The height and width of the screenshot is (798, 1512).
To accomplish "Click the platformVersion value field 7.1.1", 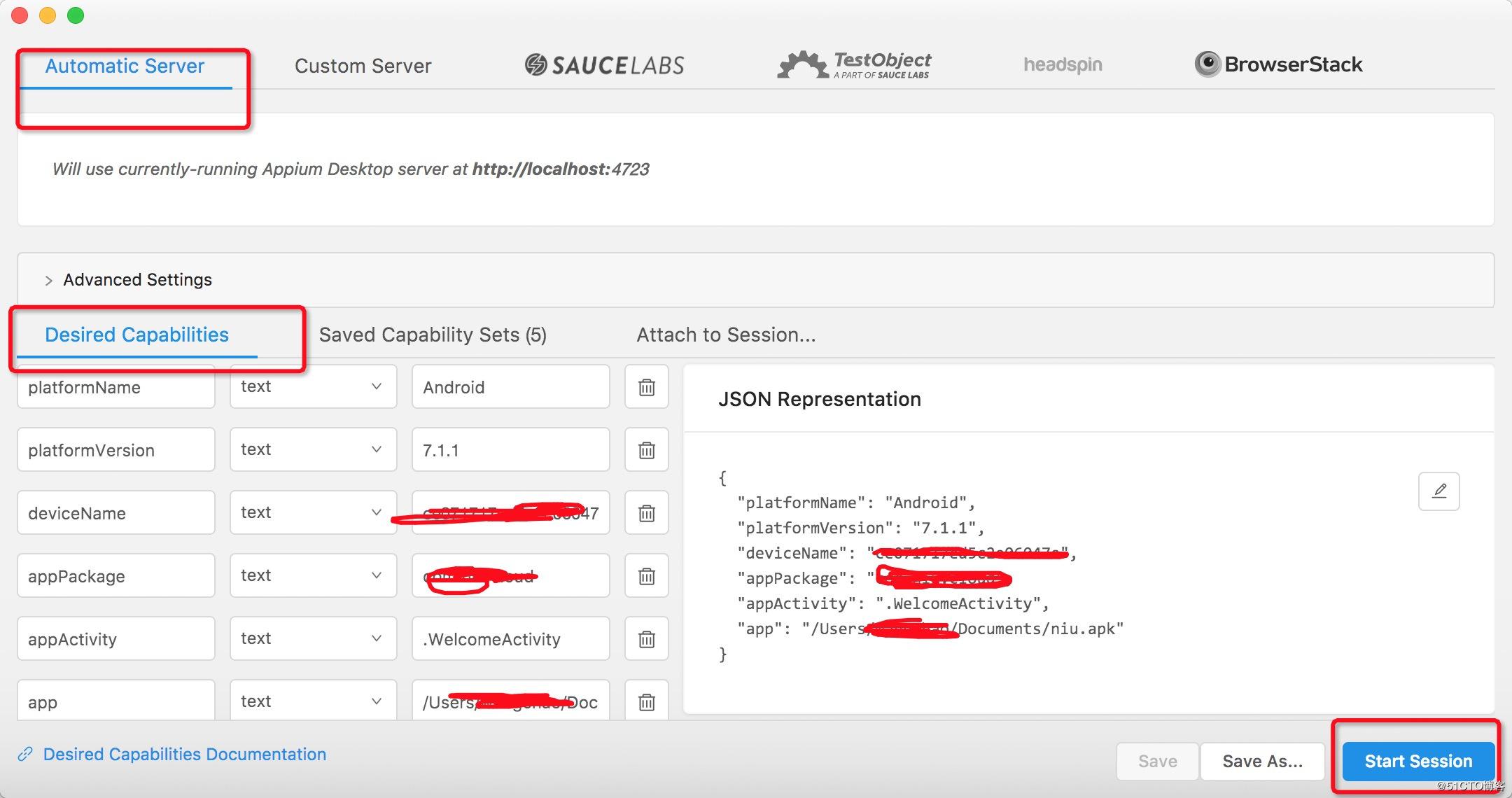I will [x=510, y=450].
